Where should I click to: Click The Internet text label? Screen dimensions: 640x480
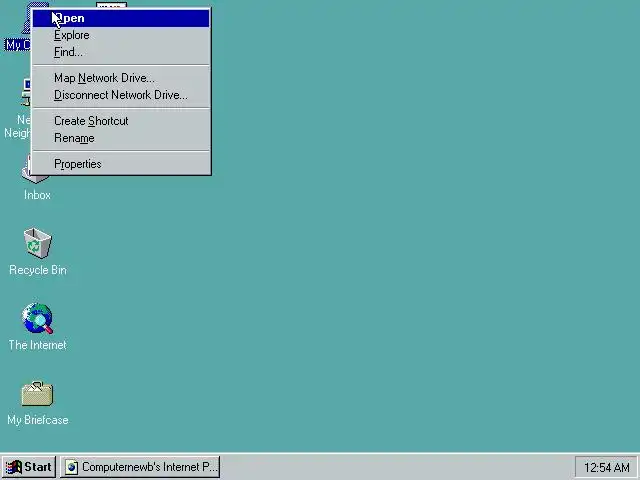38,345
